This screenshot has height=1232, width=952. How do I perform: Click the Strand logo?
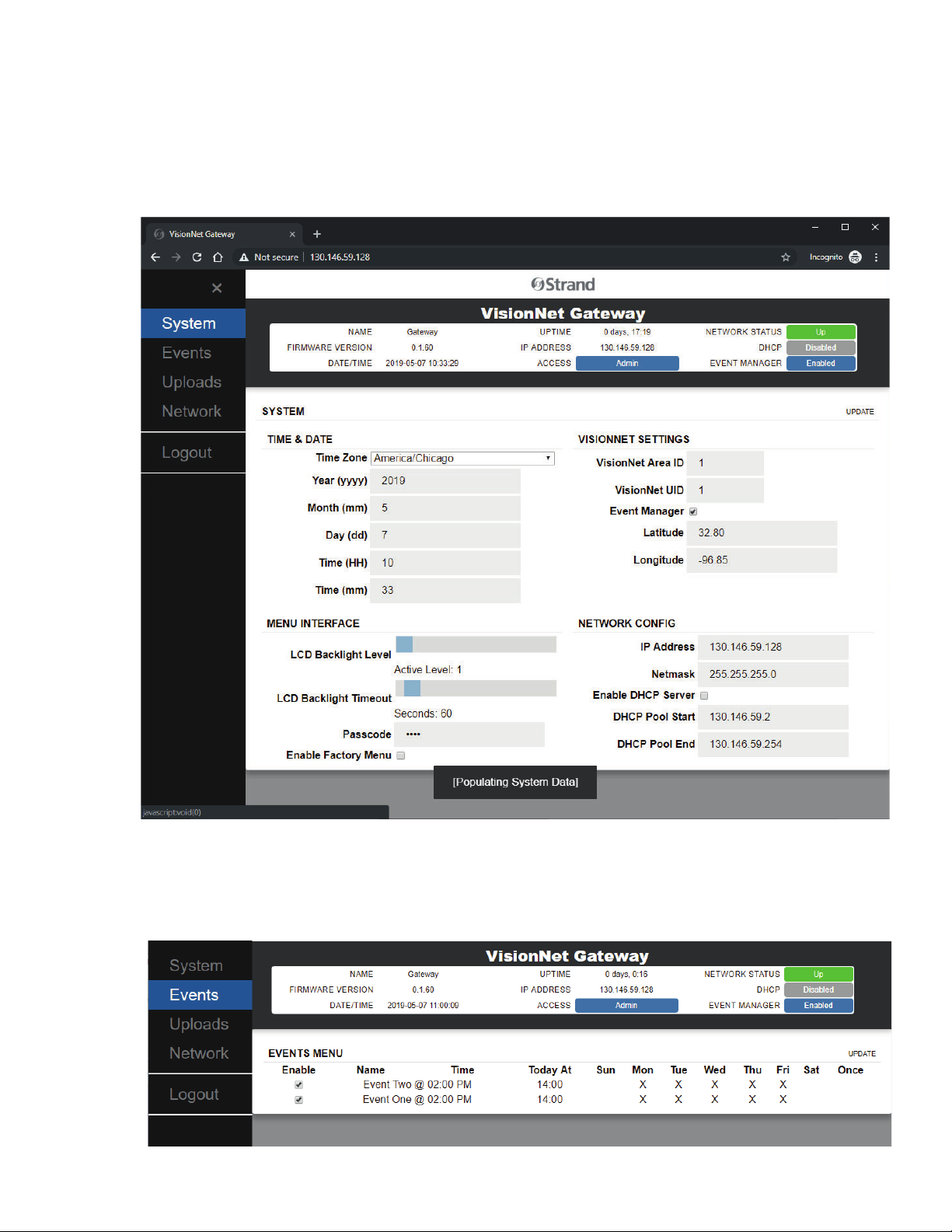[x=563, y=284]
